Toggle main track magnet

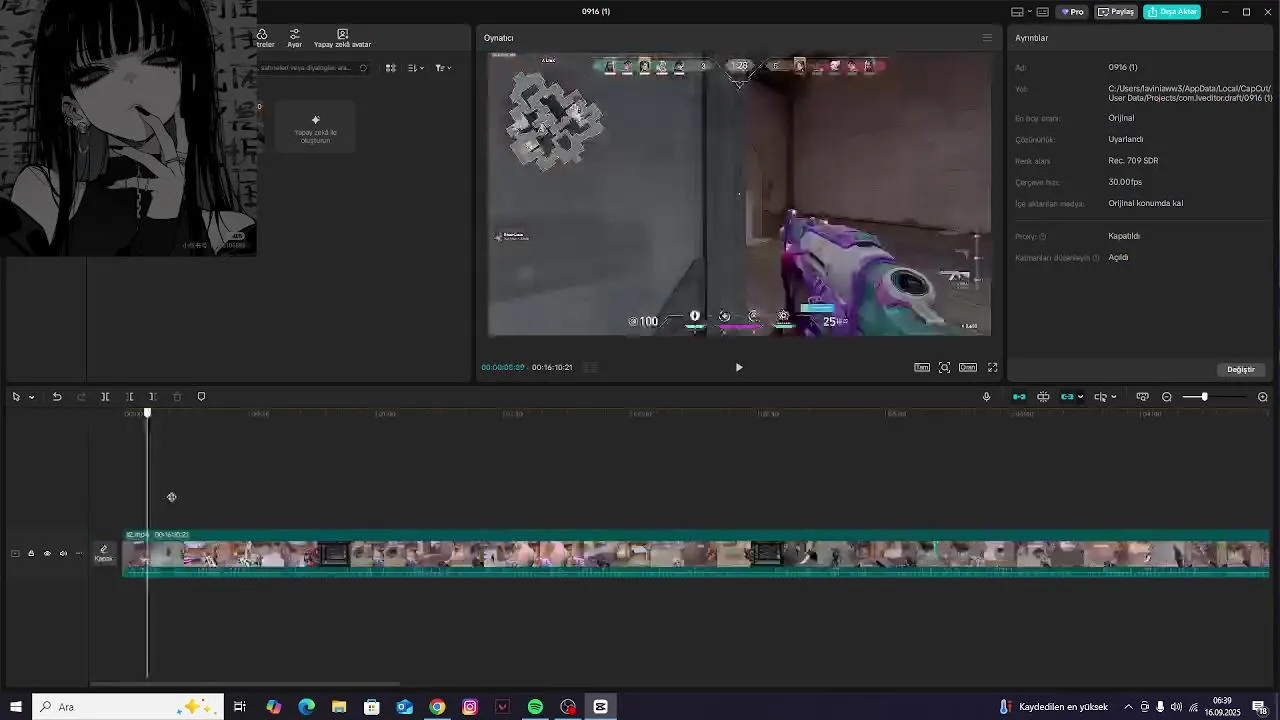1019,397
